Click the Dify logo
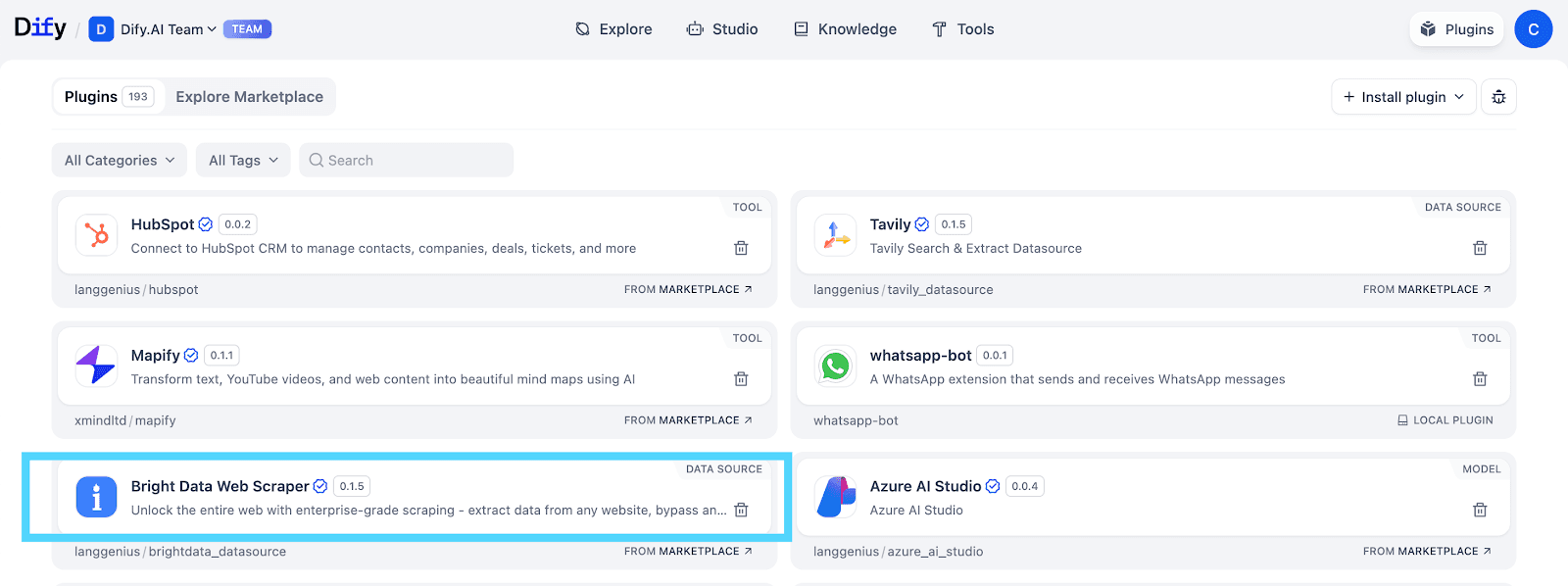Screen dimensions: 1568x586 [40, 28]
